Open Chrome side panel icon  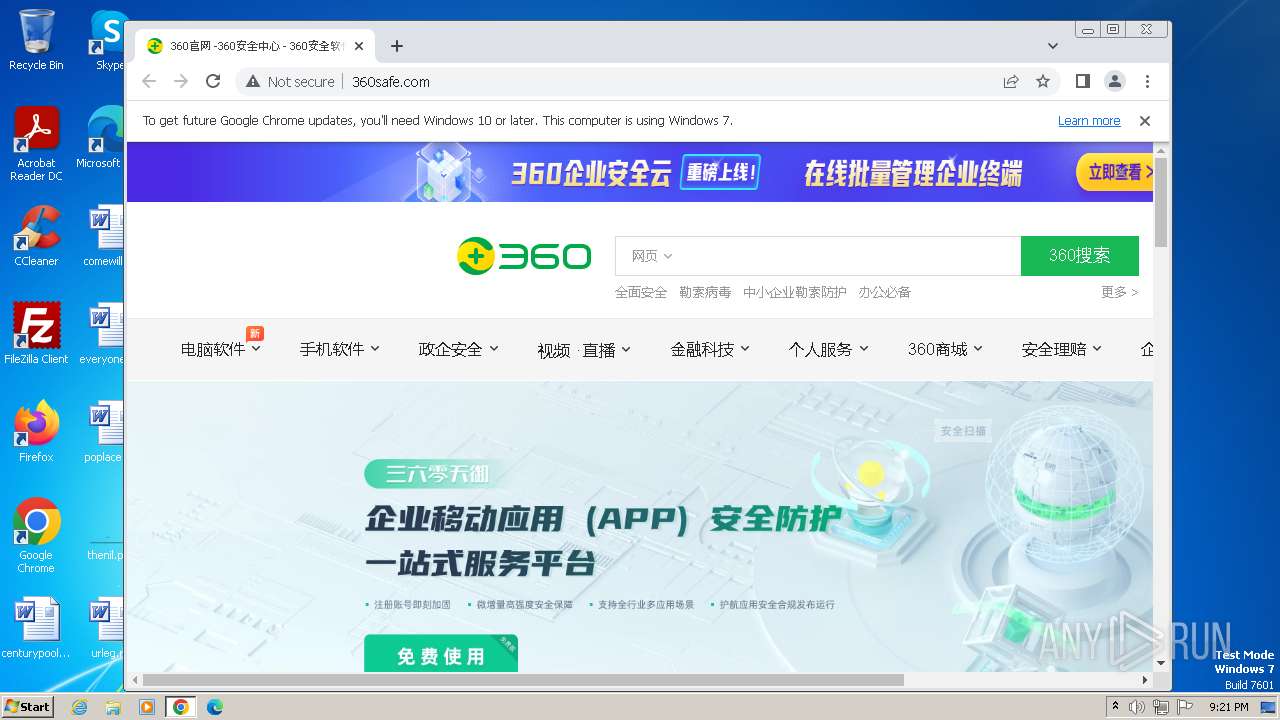coord(1082,82)
